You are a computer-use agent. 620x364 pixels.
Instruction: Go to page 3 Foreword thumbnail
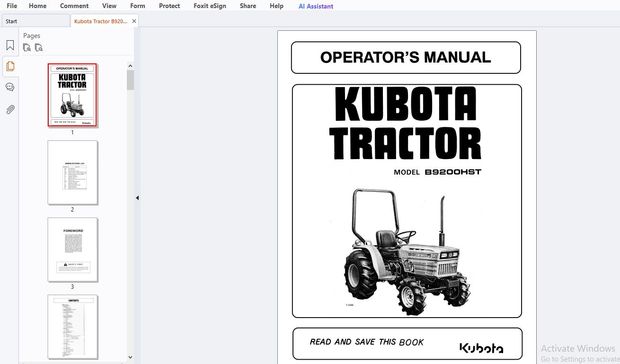[72, 249]
